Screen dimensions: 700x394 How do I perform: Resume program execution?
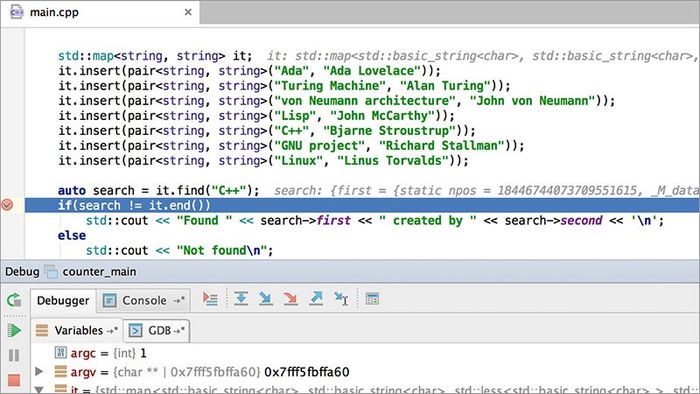click(x=14, y=330)
